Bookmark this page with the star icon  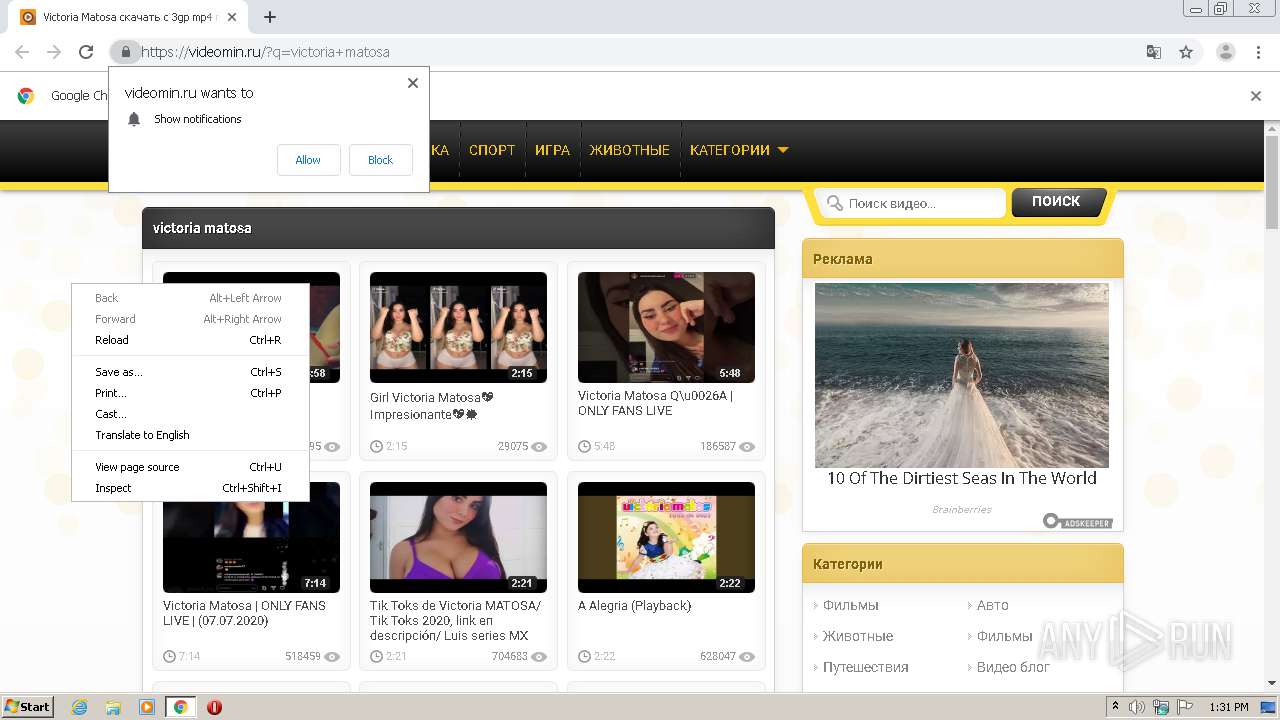[x=1186, y=52]
